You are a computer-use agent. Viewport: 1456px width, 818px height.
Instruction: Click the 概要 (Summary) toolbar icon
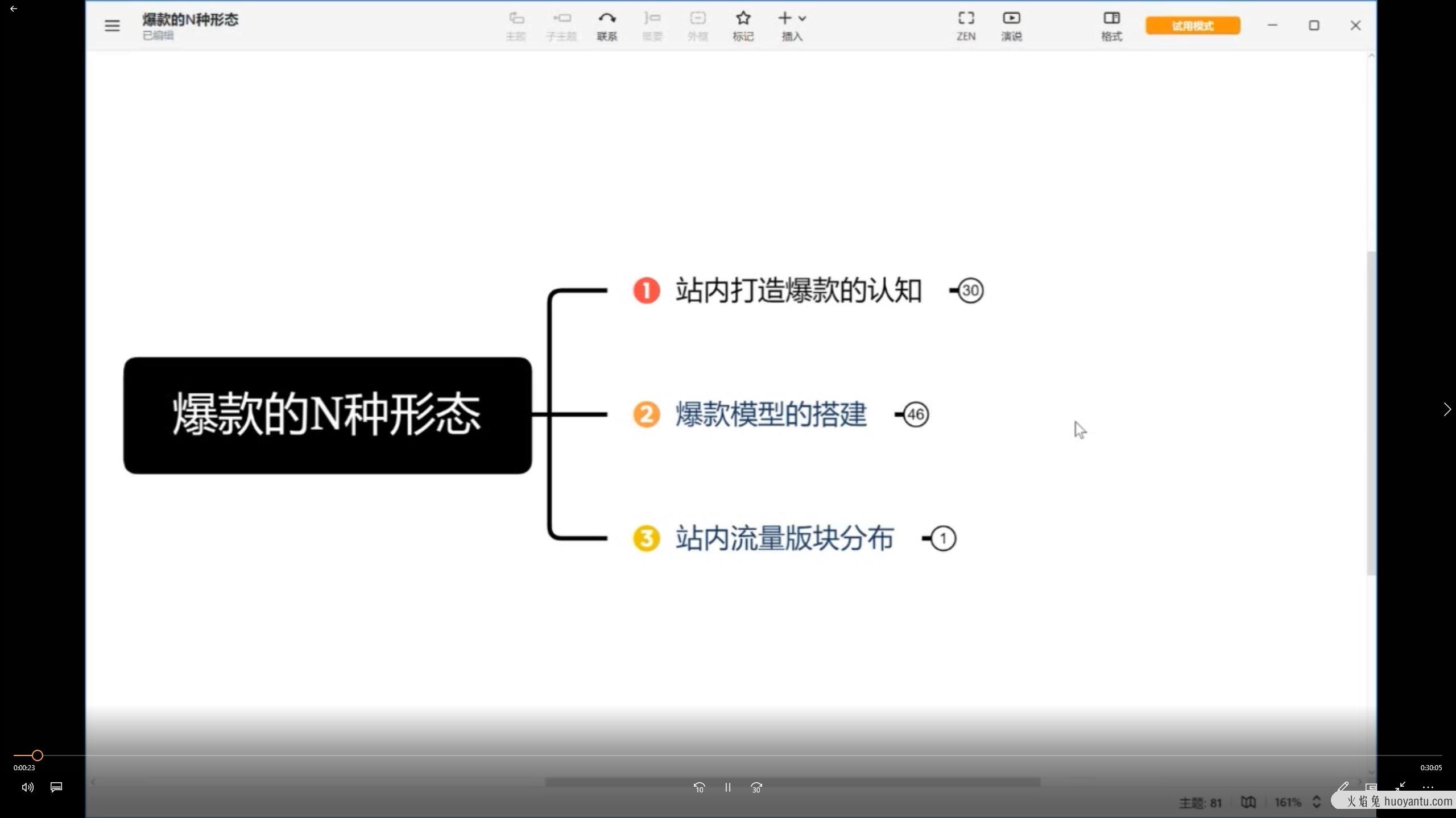pyautogui.click(x=652, y=26)
